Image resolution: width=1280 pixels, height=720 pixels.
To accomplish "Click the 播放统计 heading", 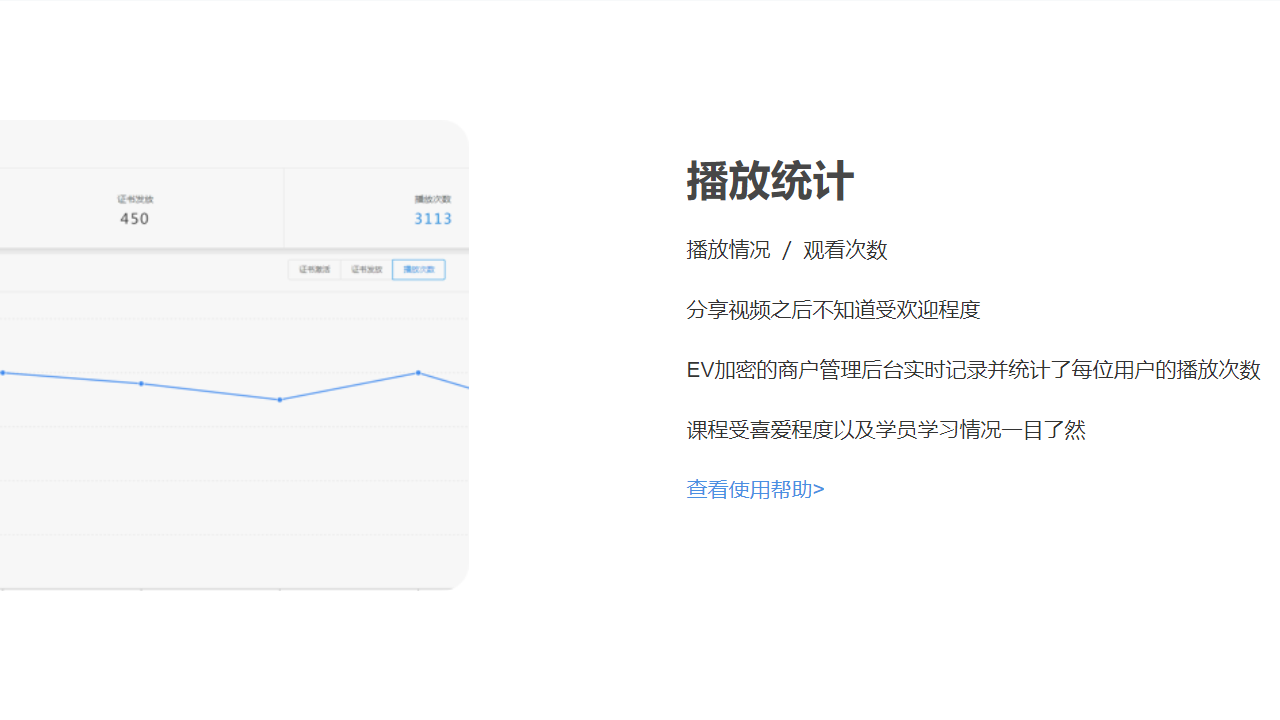I will [x=770, y=181].
